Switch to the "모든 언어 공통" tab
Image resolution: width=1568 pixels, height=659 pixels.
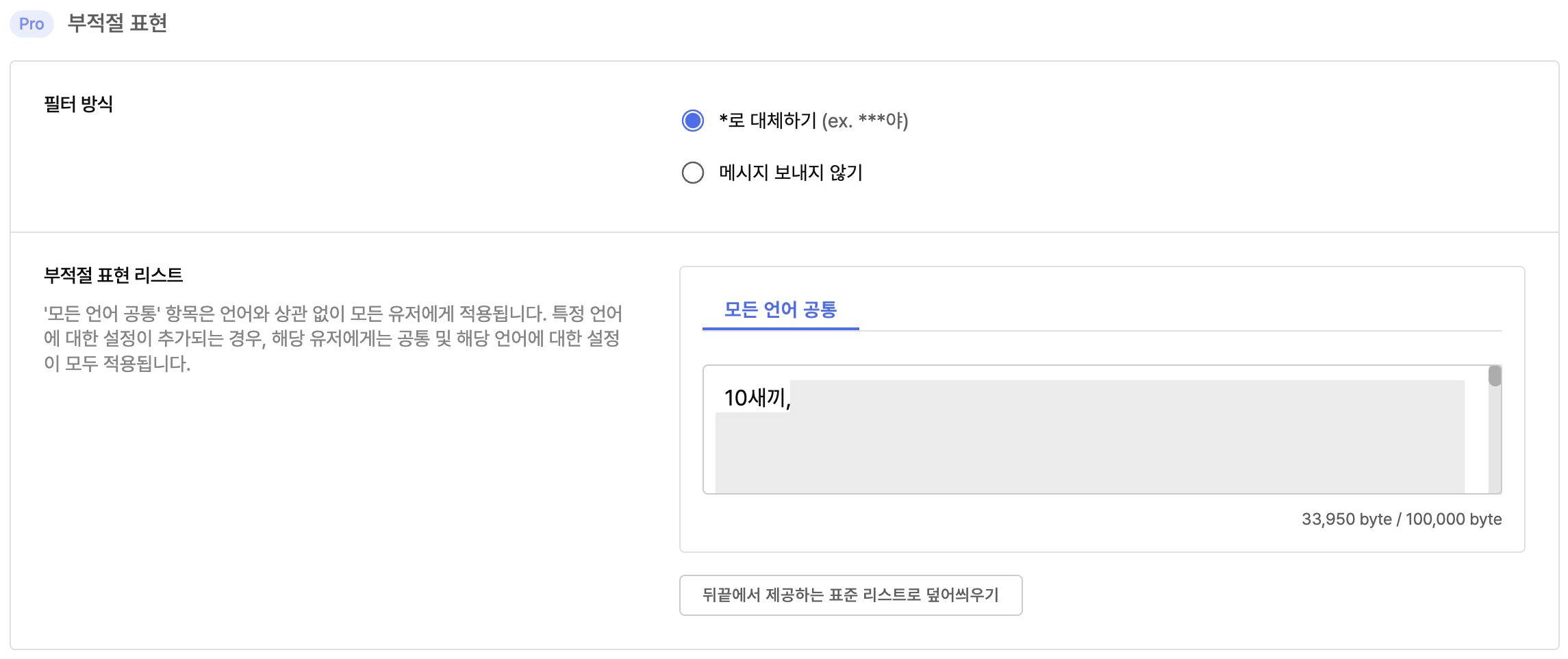tap(781, 310)
